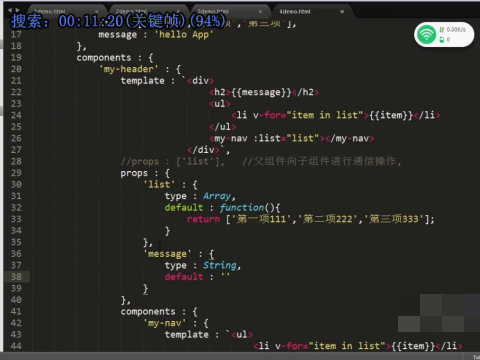Click 'template' on line 21
Image resolution: width=480 pixels, height=360 pixels.
143,81
